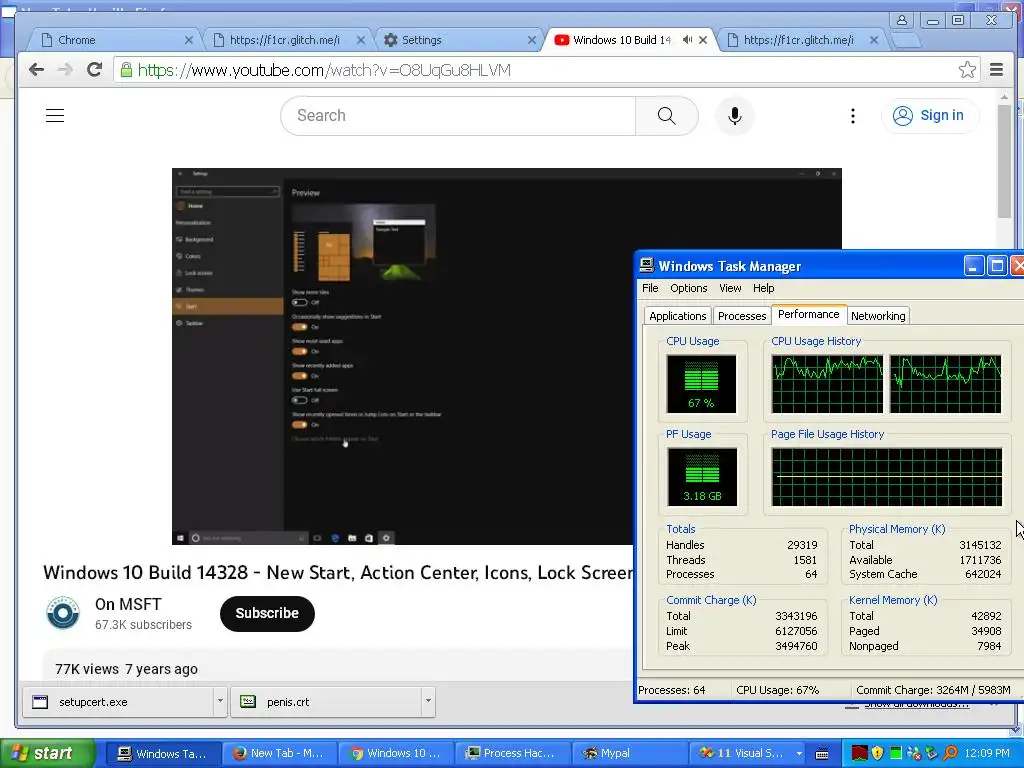Click the Task Manager title bar icon
Image resolution: width=1024 pixels, height=768 pixels.
click(x=647, y=265)
